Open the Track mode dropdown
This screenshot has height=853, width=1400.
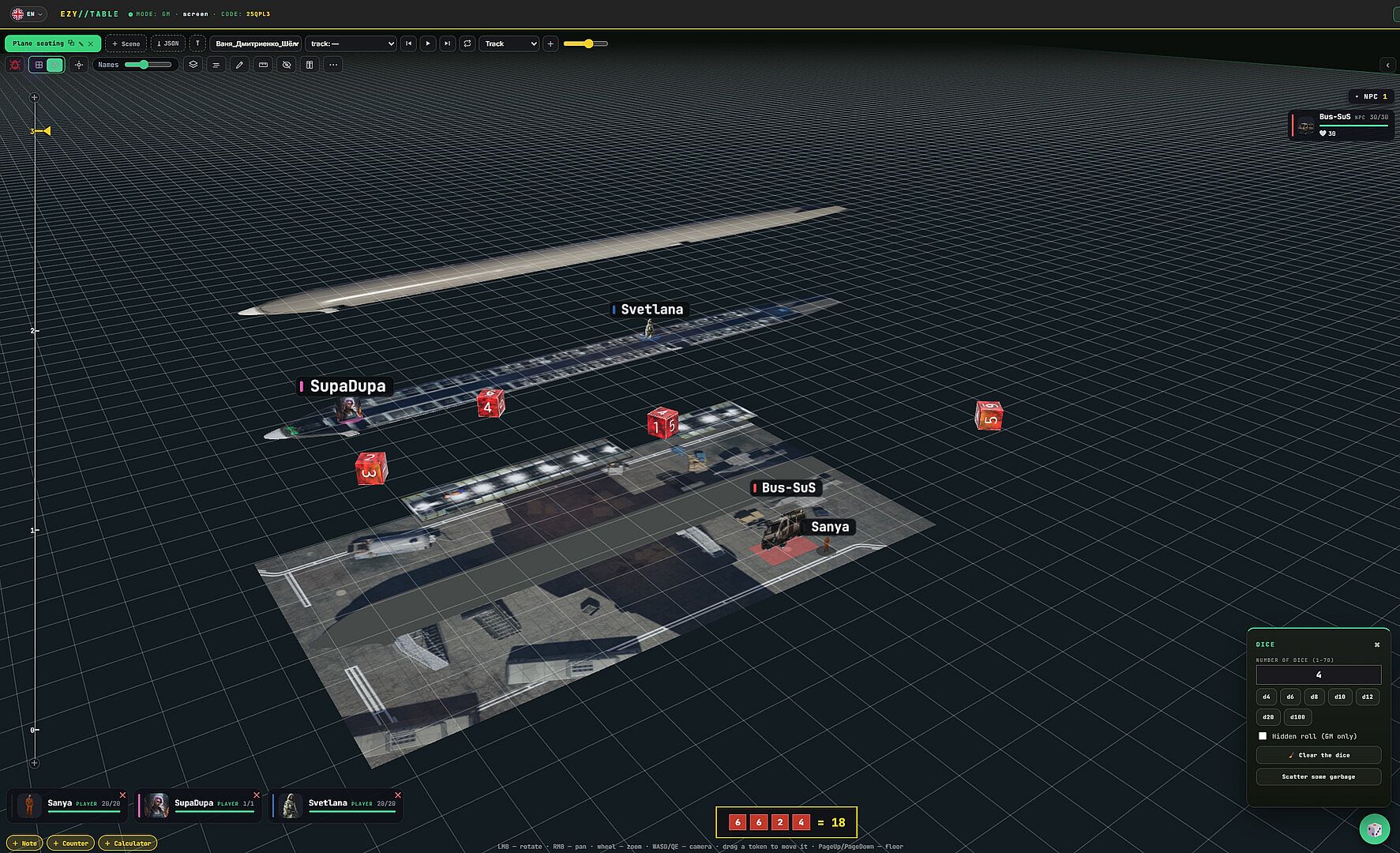[509, 43]
